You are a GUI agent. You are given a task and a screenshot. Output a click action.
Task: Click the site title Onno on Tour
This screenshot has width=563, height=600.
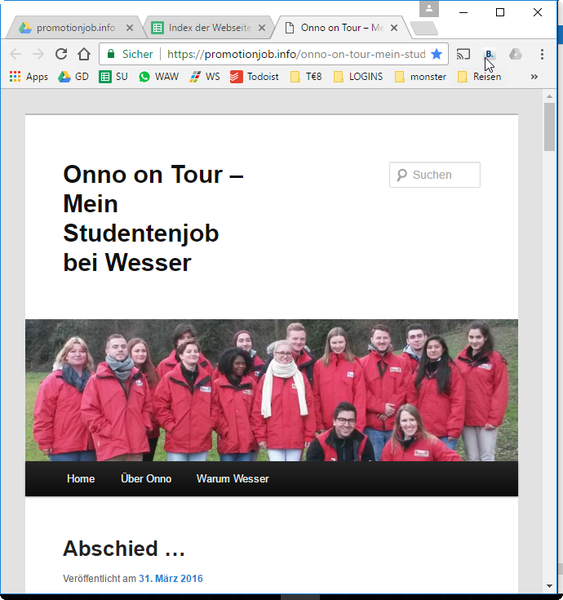[153, 218]
